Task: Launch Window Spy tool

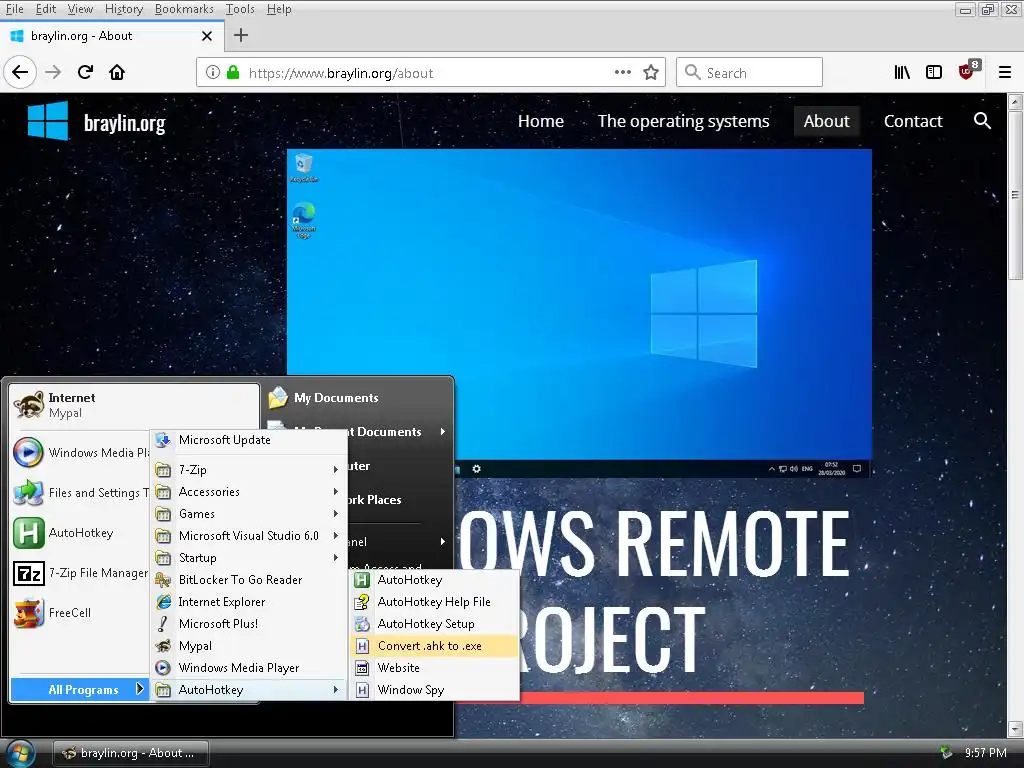Action: coord(434,690)
